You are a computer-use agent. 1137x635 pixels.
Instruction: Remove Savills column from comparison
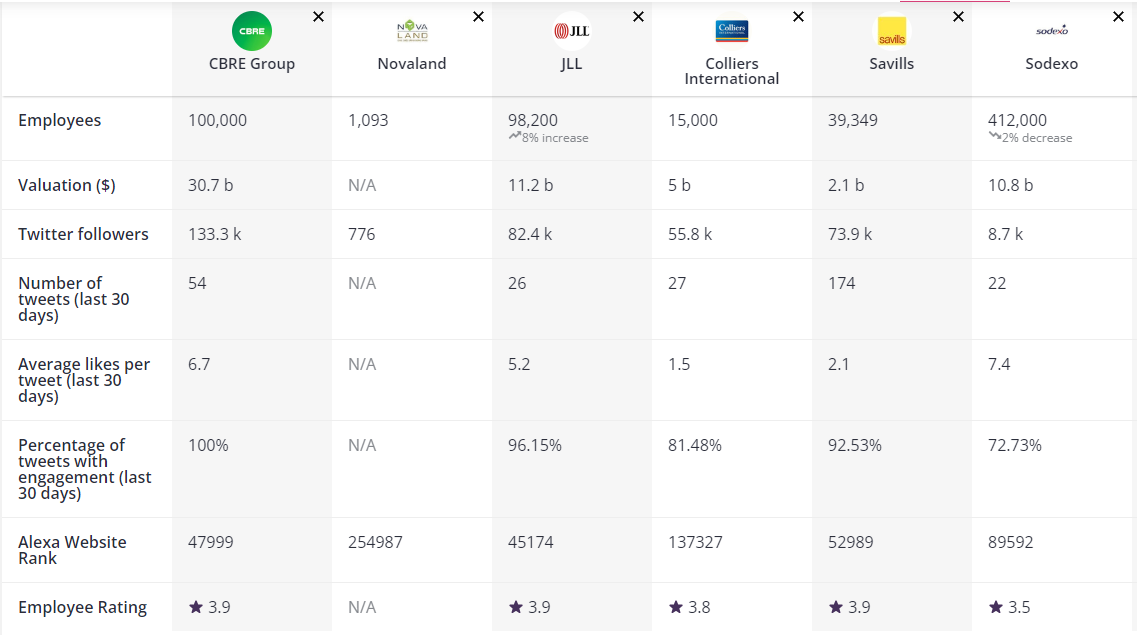958,17
